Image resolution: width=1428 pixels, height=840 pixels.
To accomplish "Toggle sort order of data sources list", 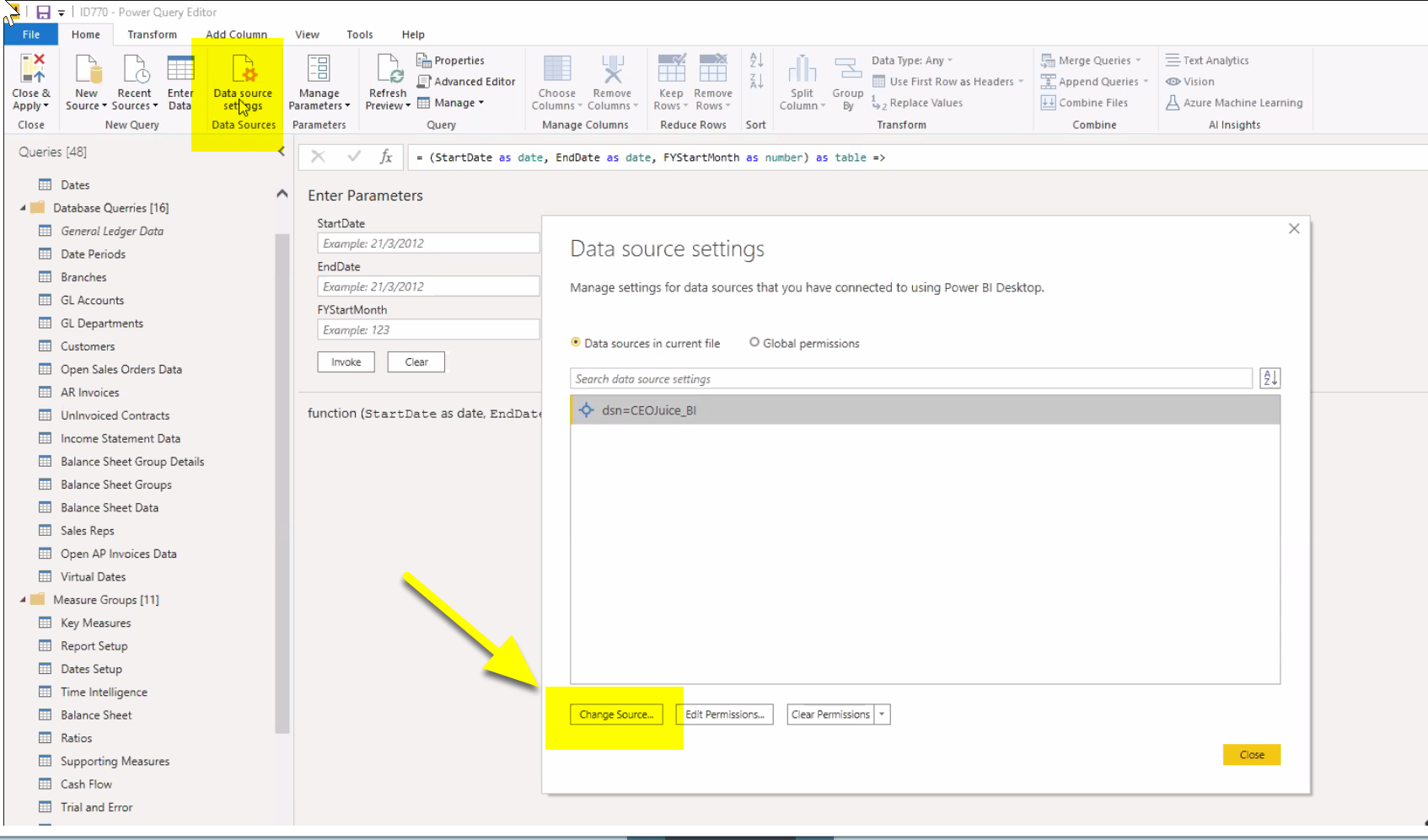I will (x=1270, y=378).
